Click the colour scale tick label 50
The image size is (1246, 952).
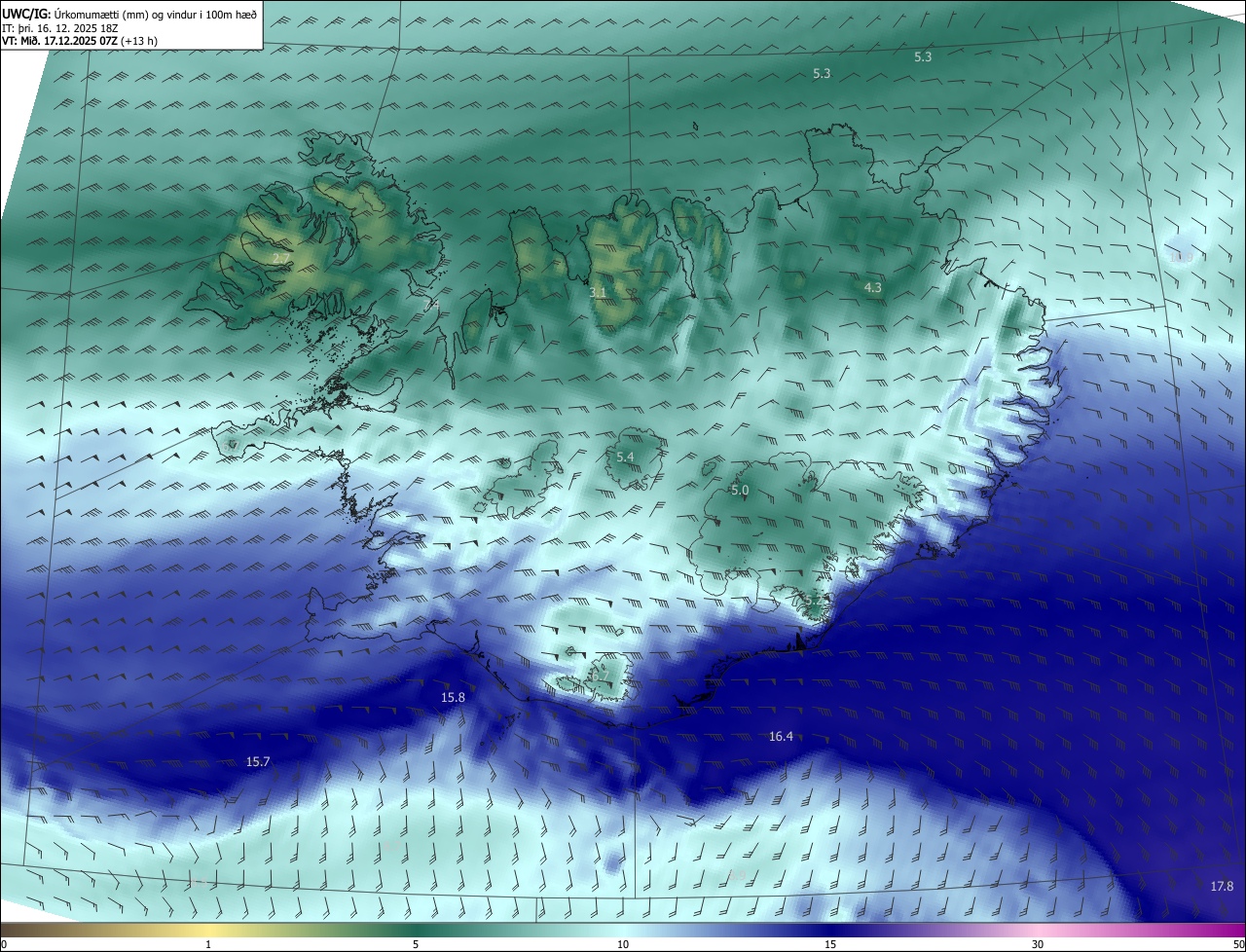tap(1238, 944)
